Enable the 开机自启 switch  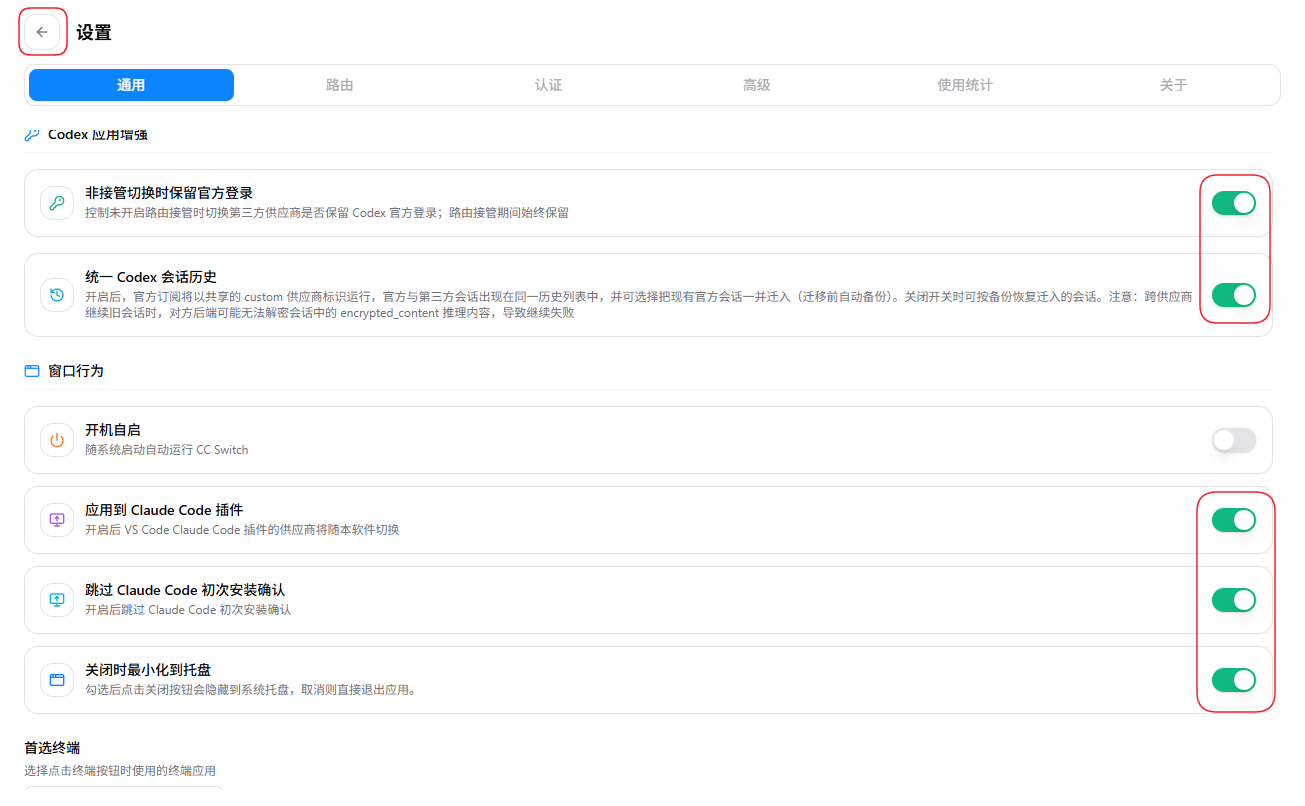point(1234,440)
